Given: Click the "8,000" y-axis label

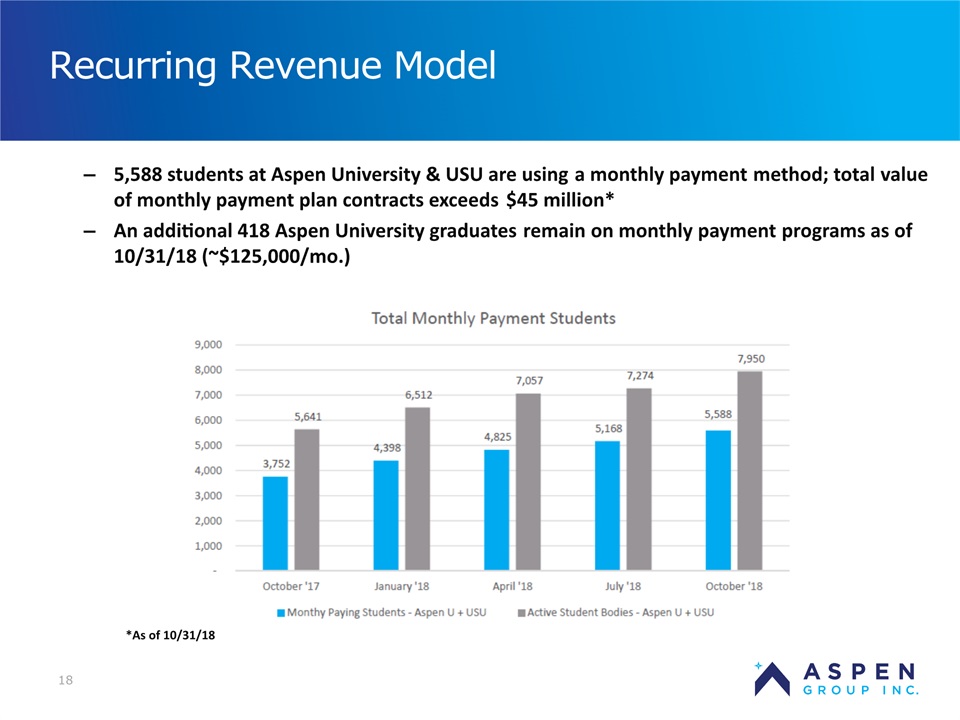Looking at the screenshot, I should point(208,370).
